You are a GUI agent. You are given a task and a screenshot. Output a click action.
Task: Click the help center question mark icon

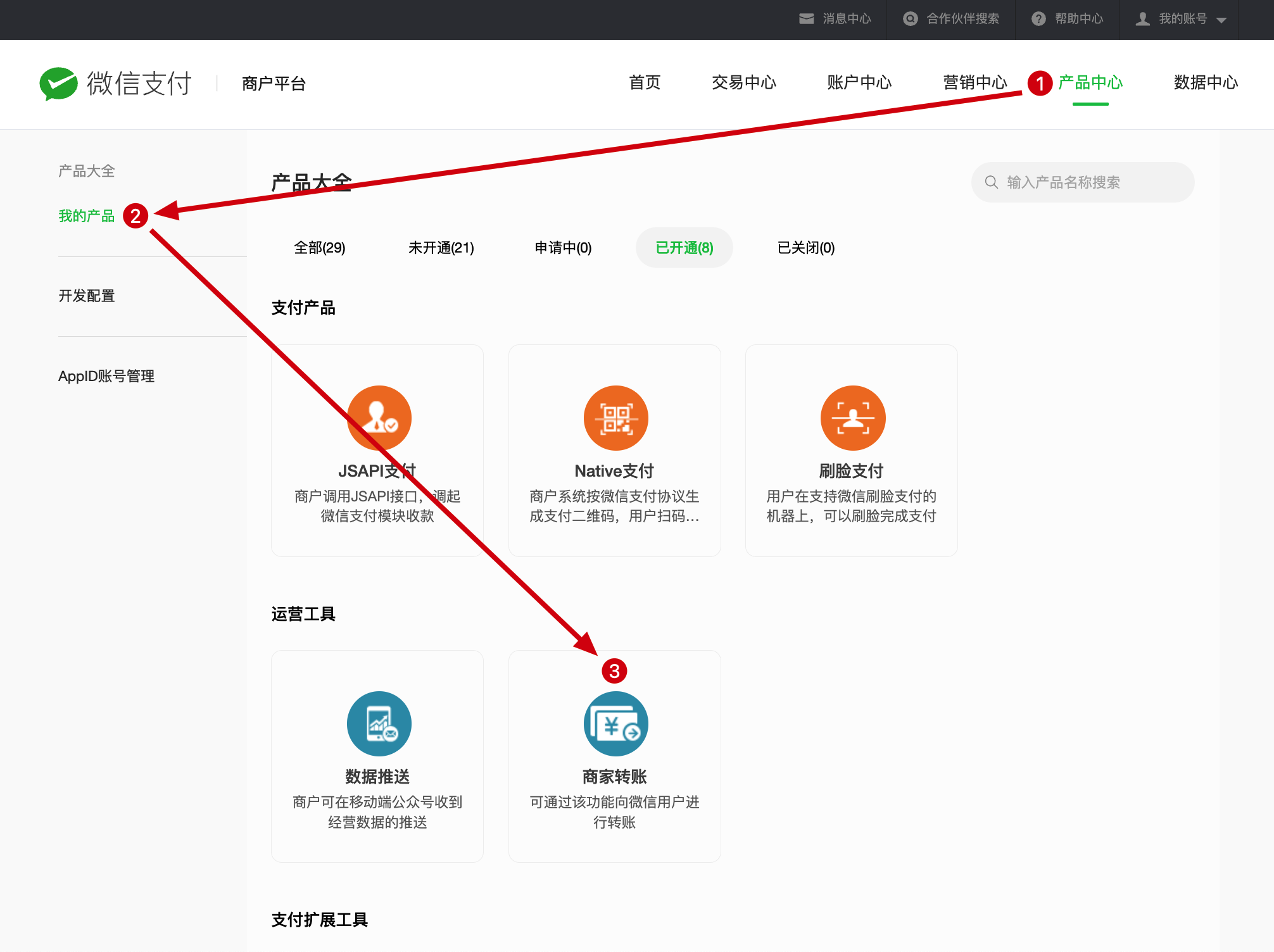click(x=1038, y=19)
